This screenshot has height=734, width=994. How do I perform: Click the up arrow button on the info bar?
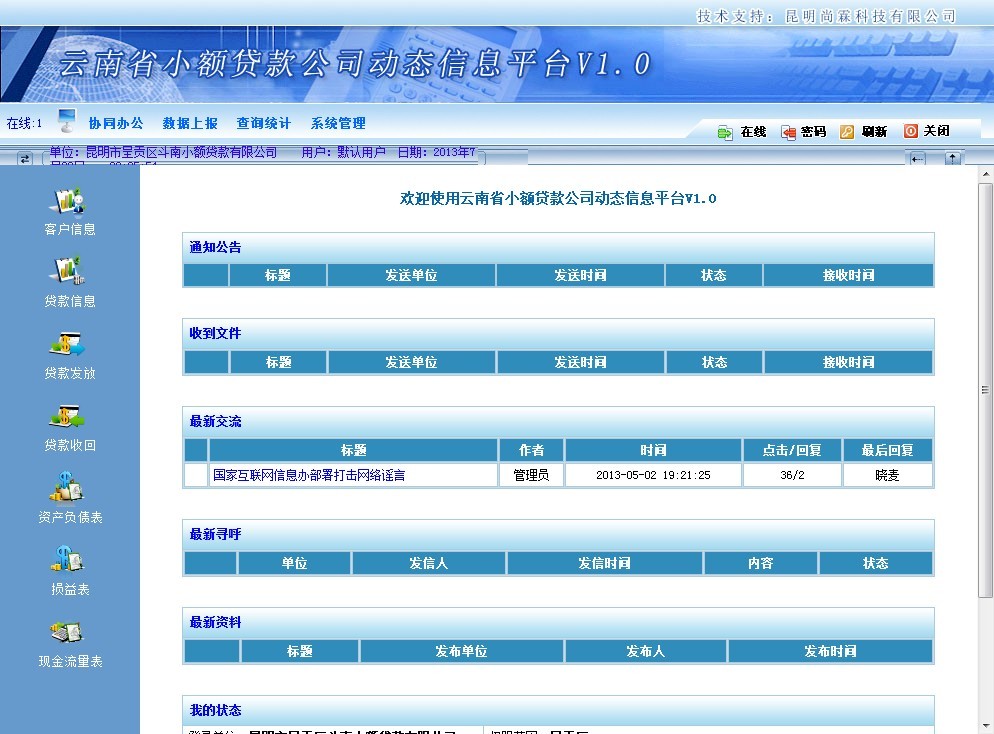point(953,158)
